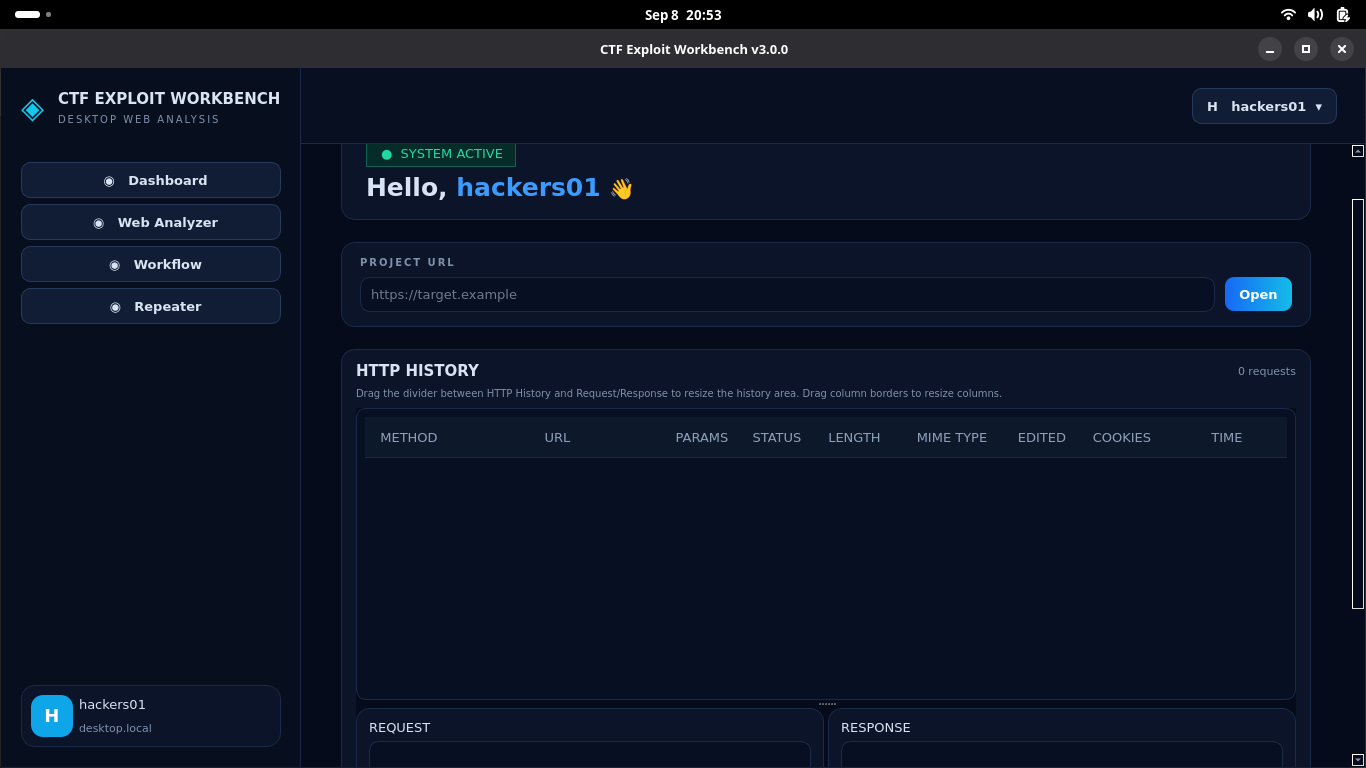Click the H avatar in sidebar profile
This screenshot has height=768, width=1366.
(52, 716)
